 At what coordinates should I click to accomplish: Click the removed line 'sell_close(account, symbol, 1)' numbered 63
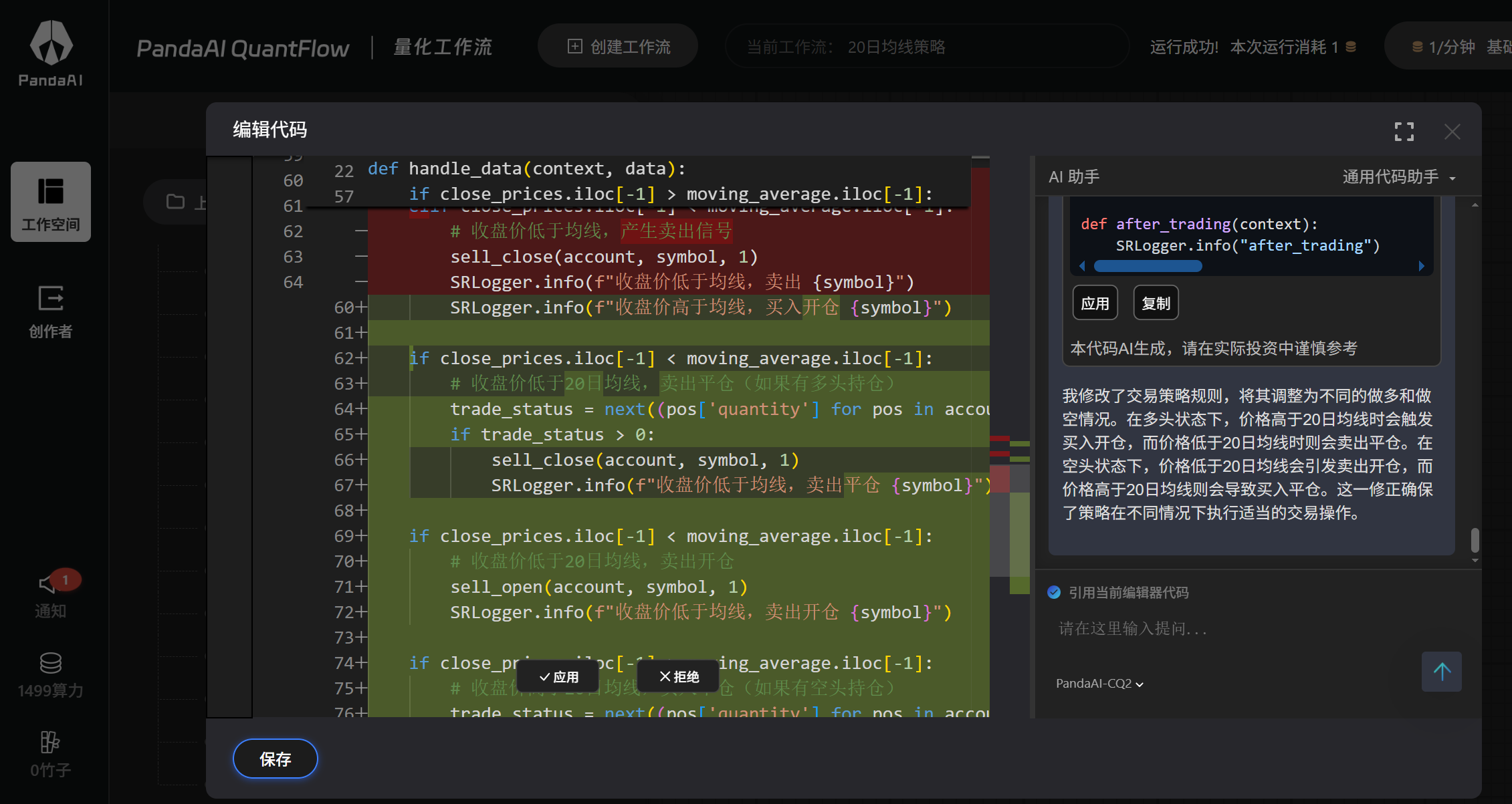click(604, 257)
